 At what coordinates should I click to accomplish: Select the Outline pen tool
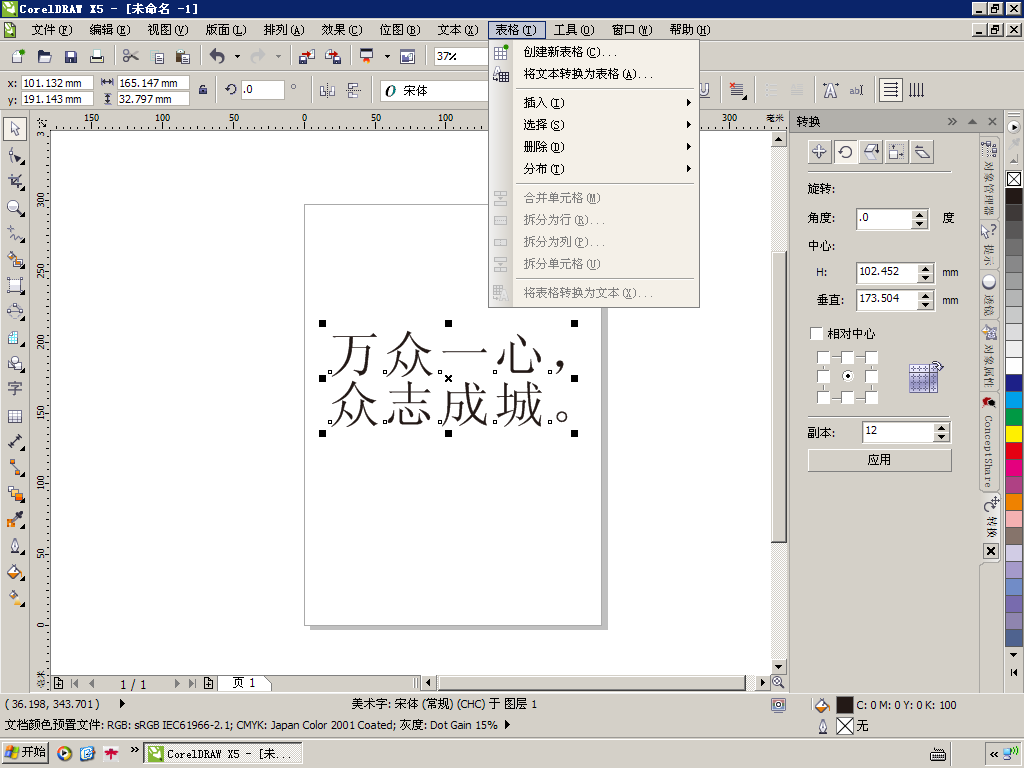[x=15, y=546]
